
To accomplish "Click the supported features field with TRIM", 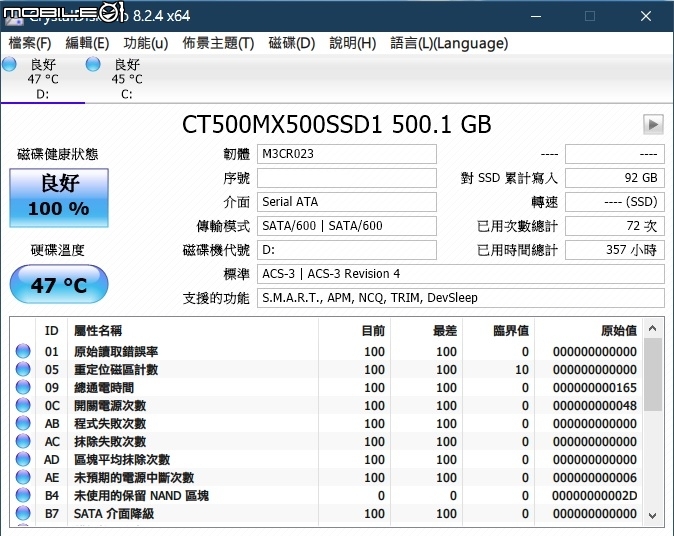I will click(461, 298).
